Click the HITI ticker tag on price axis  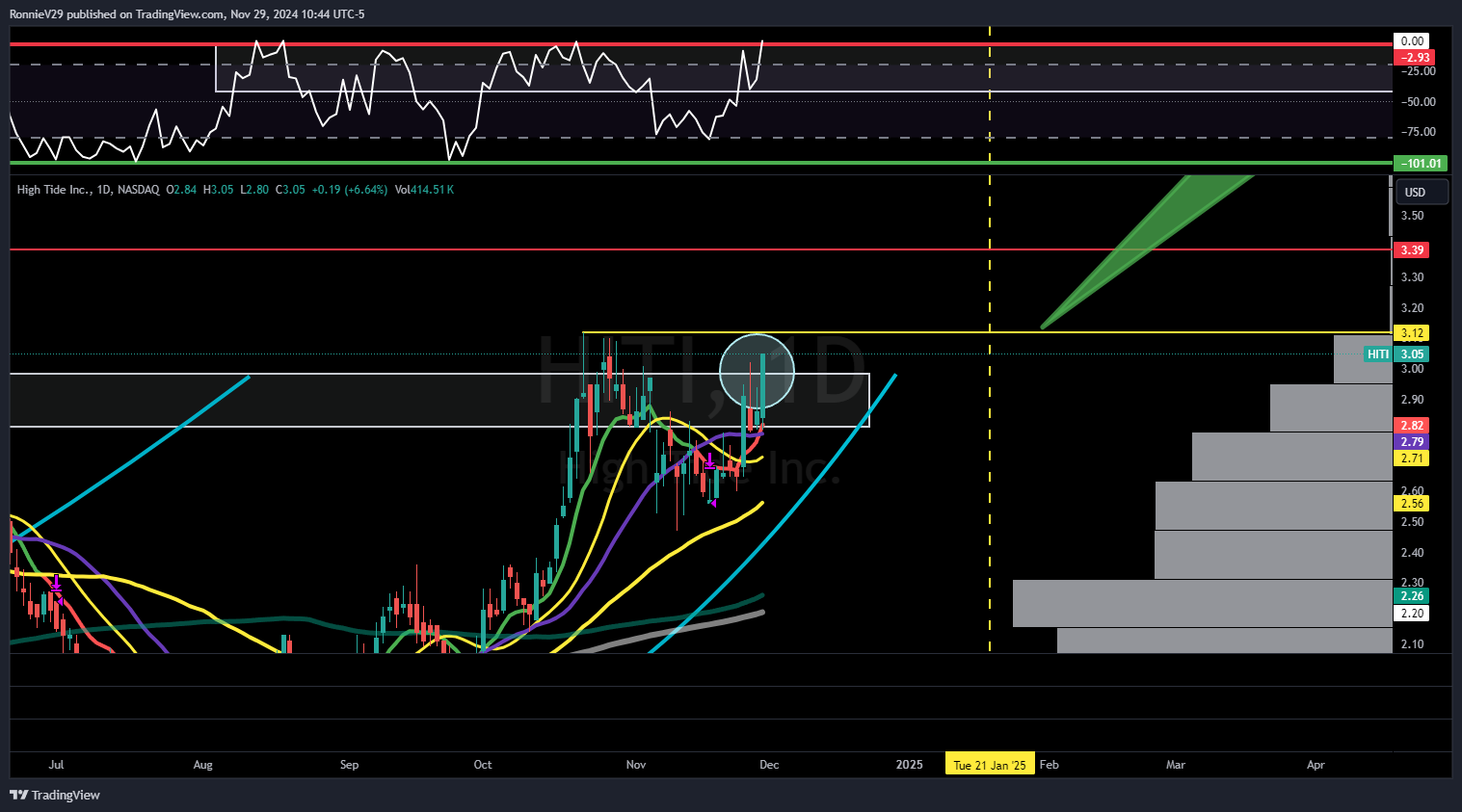click(x=1378, y=354)
